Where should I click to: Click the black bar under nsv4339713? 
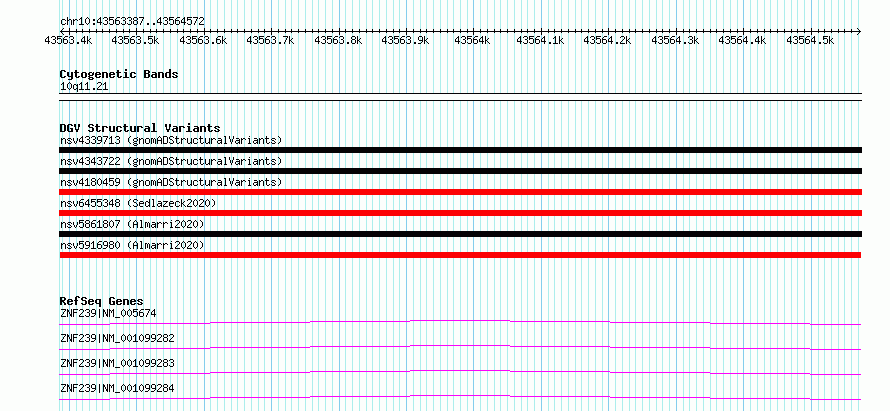coord(460,150)
